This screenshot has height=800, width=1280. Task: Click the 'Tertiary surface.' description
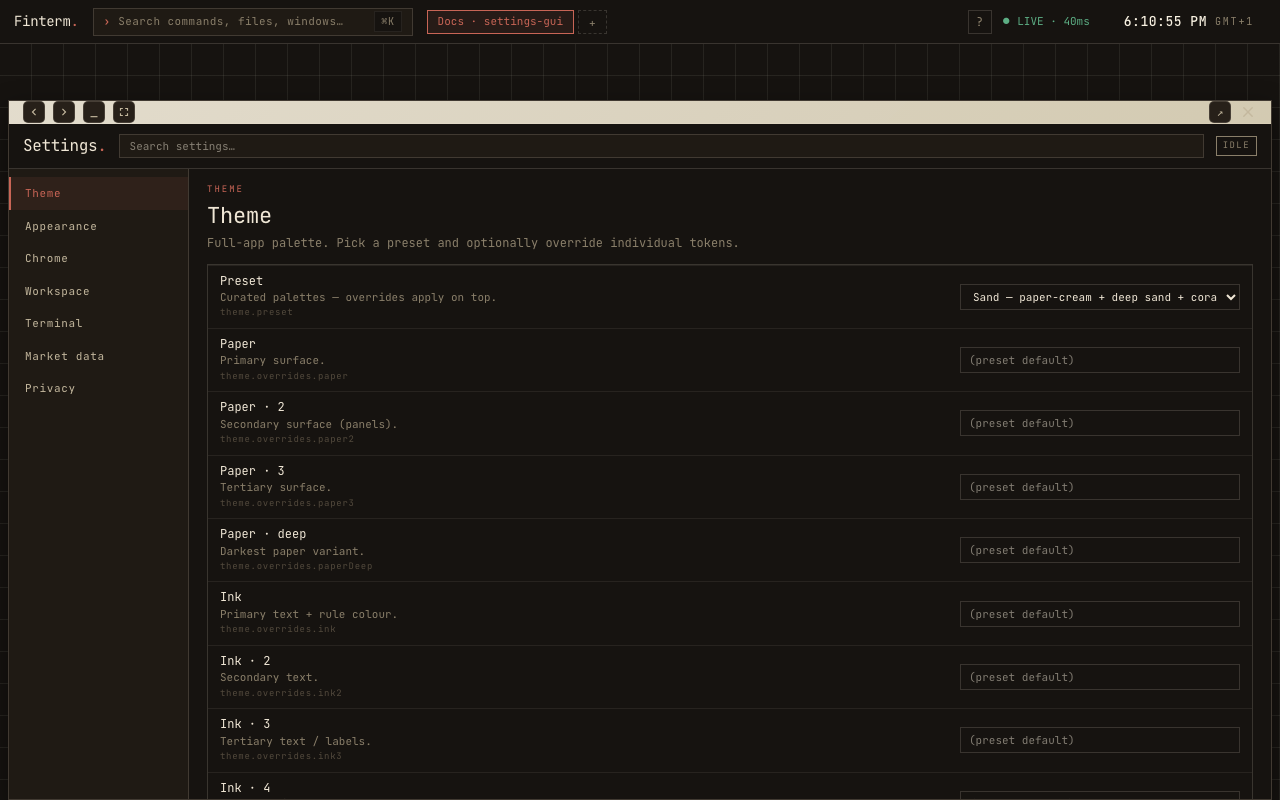coord(276,488)
